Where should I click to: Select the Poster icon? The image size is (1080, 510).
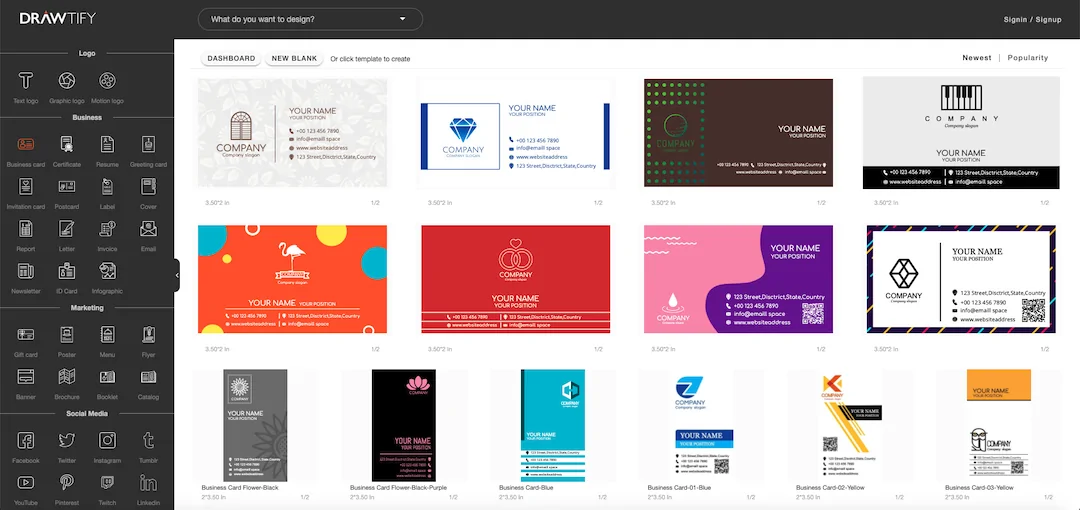point(67,334)
